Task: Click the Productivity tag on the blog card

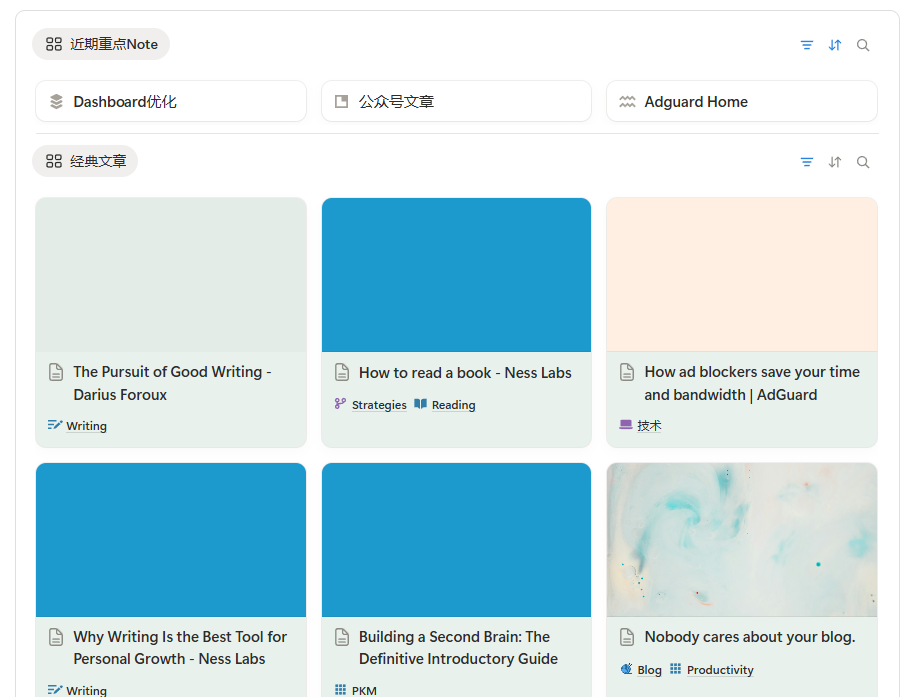Action: click(x=719, y=670)
